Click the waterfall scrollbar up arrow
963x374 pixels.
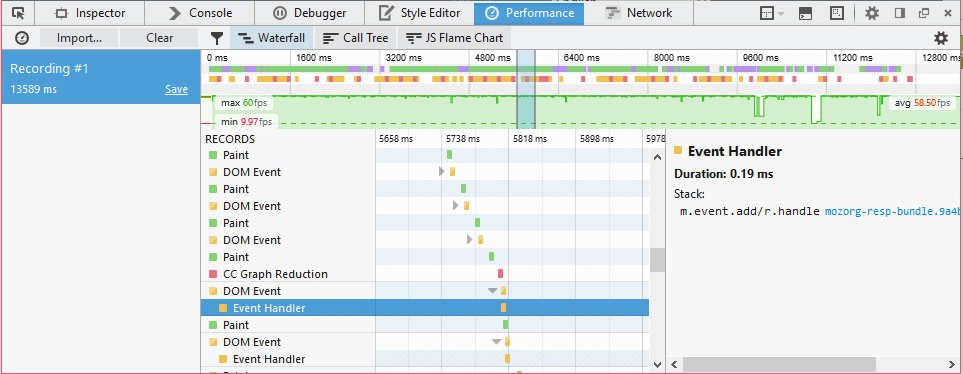pyautogui.click(x=657, y=157)
